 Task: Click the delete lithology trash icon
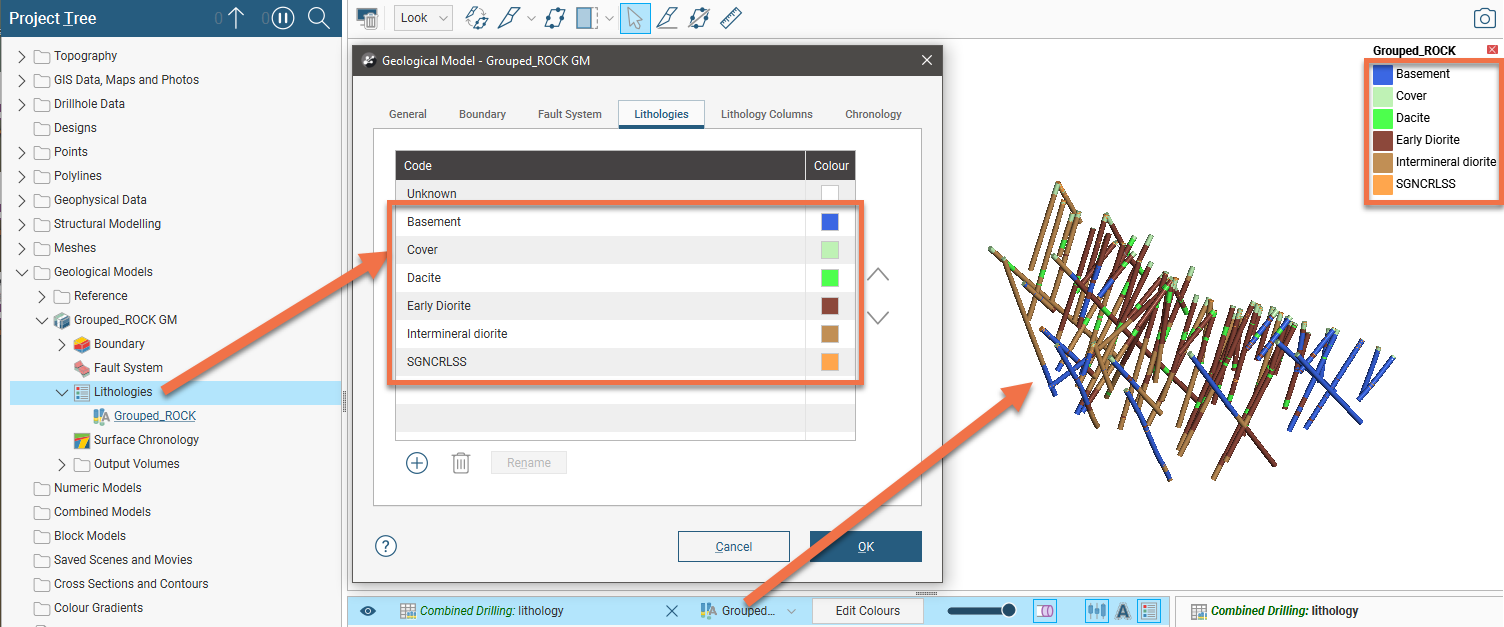[x=461, y=463]
